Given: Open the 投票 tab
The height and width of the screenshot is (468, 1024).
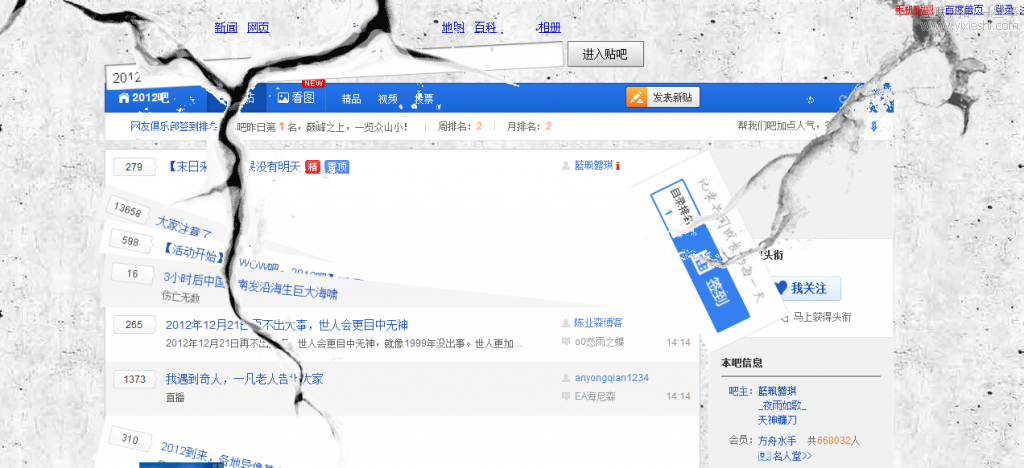Looking at the screenshot, I should 424,99.
